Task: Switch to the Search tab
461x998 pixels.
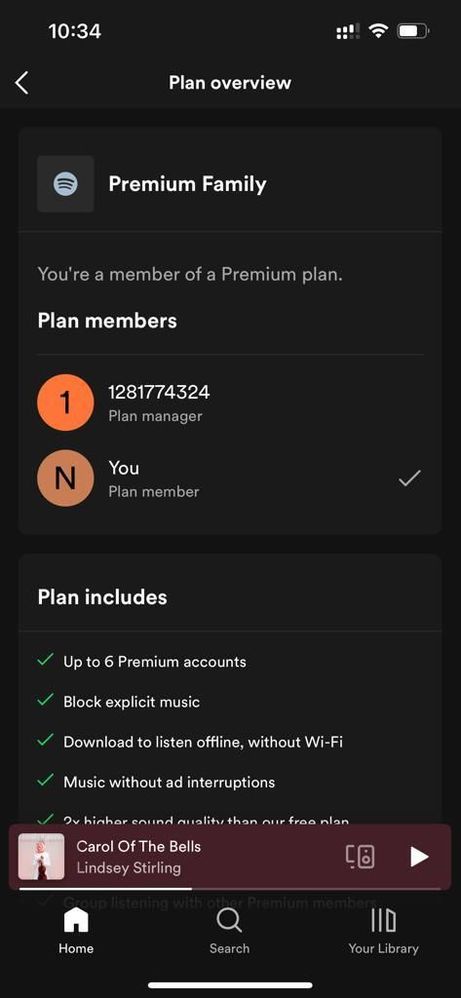Action: click(229, 931)
